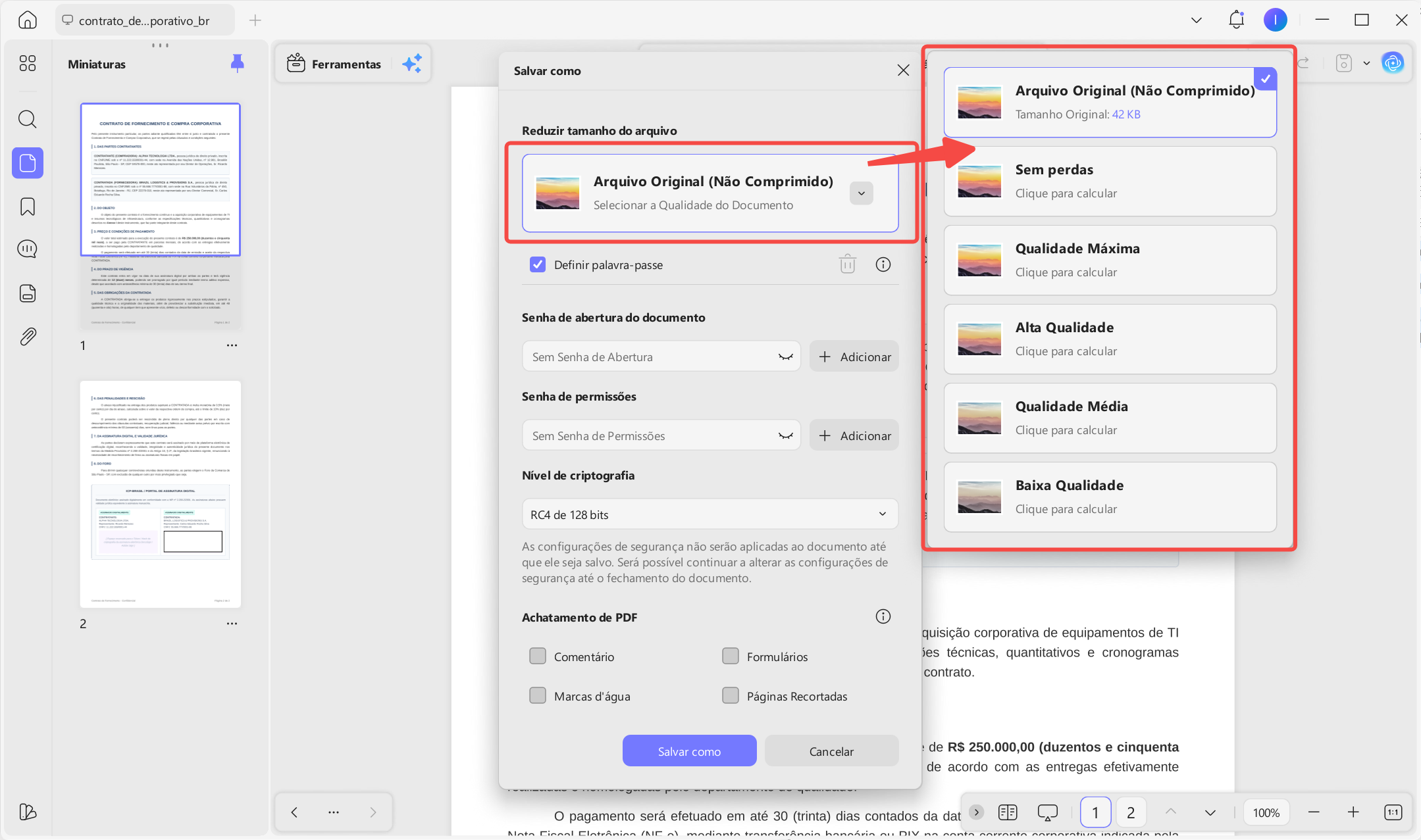
Task: Select Qualidade Máxima option
Action: (x=1110, y=260)
